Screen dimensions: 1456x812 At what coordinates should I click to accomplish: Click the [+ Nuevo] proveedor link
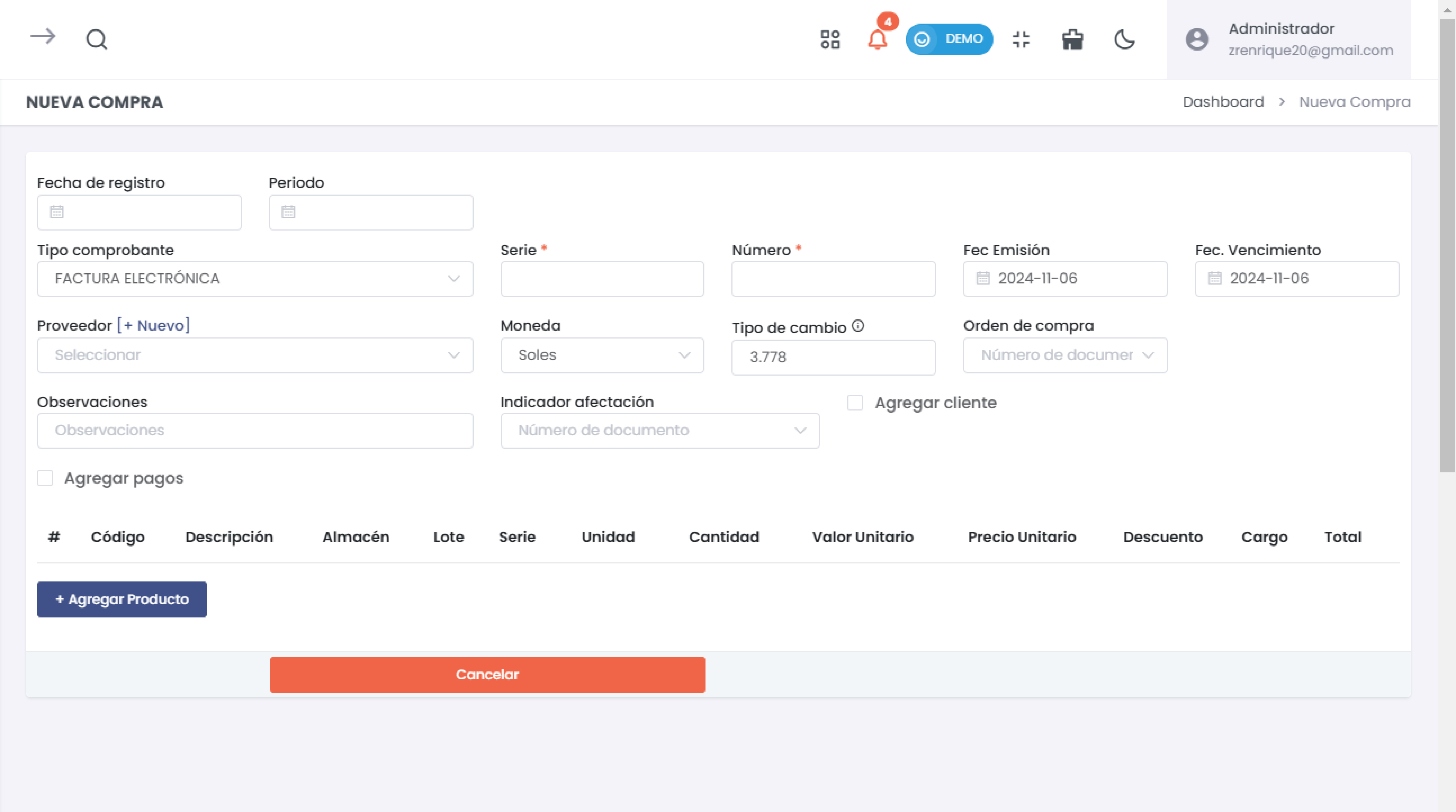(x=153, y=325)
